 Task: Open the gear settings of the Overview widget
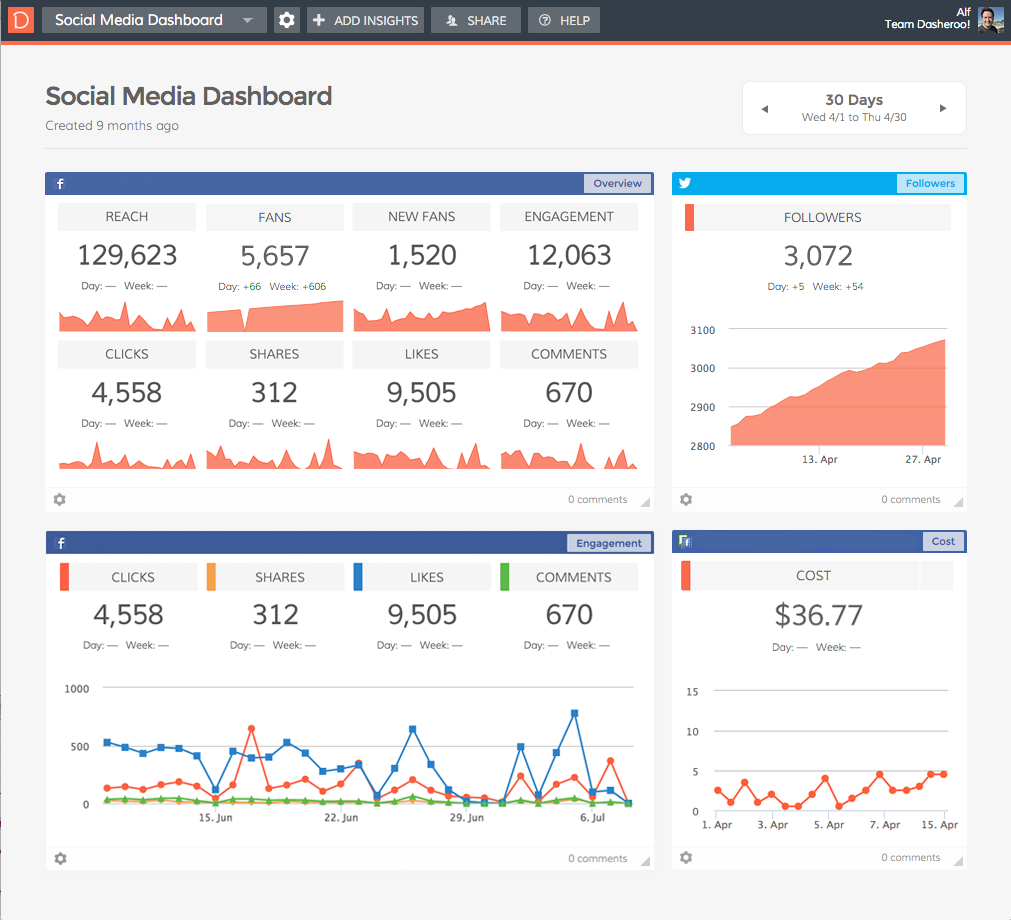click(59, 499)
